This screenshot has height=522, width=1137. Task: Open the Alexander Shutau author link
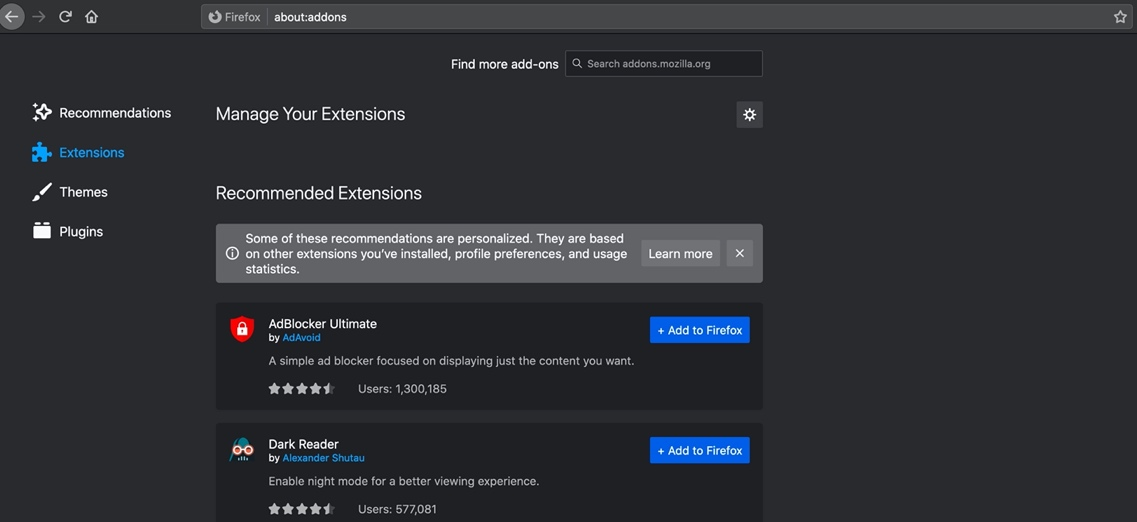[x=323, y=458]
